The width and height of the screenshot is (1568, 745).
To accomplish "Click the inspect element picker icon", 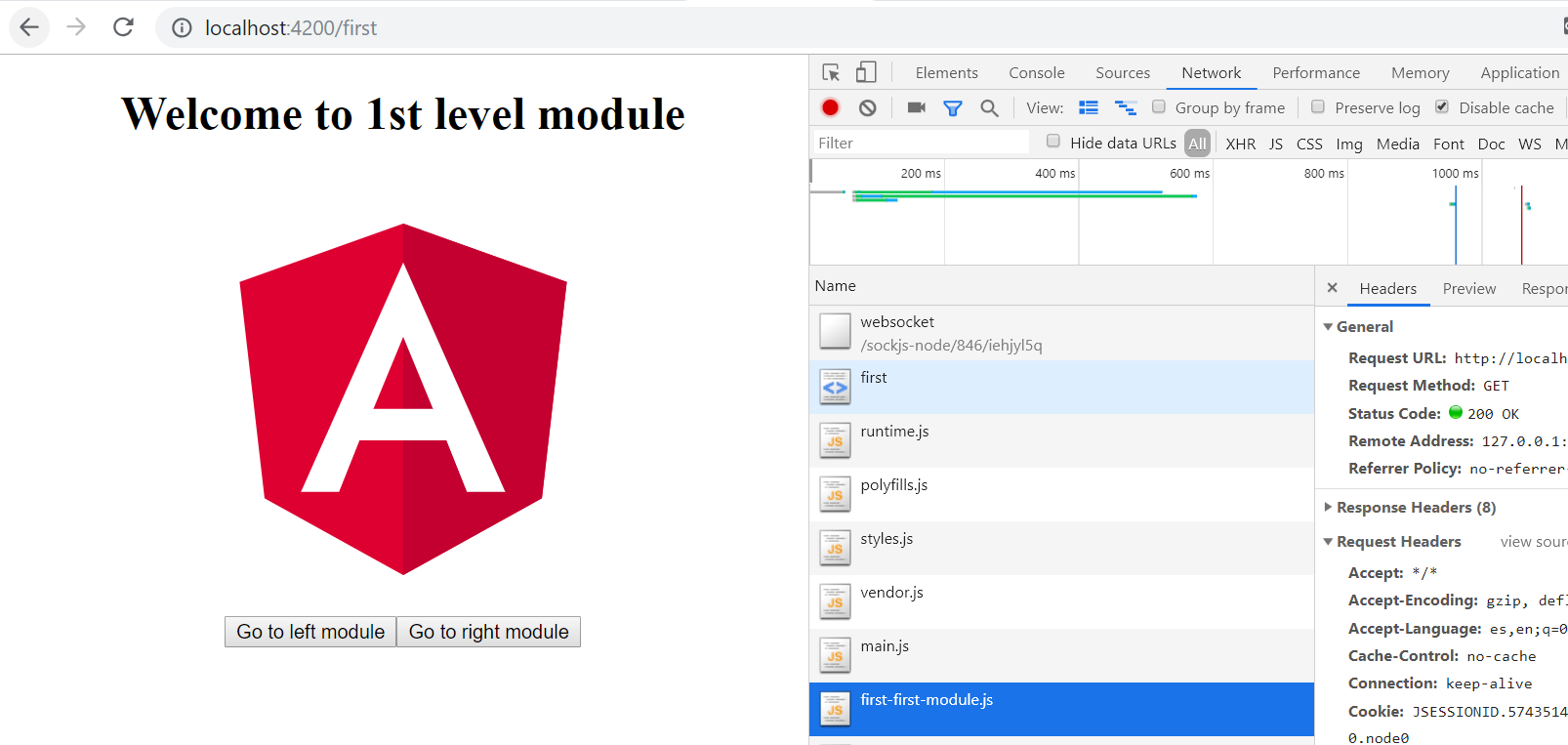I will tap(831, 72).
